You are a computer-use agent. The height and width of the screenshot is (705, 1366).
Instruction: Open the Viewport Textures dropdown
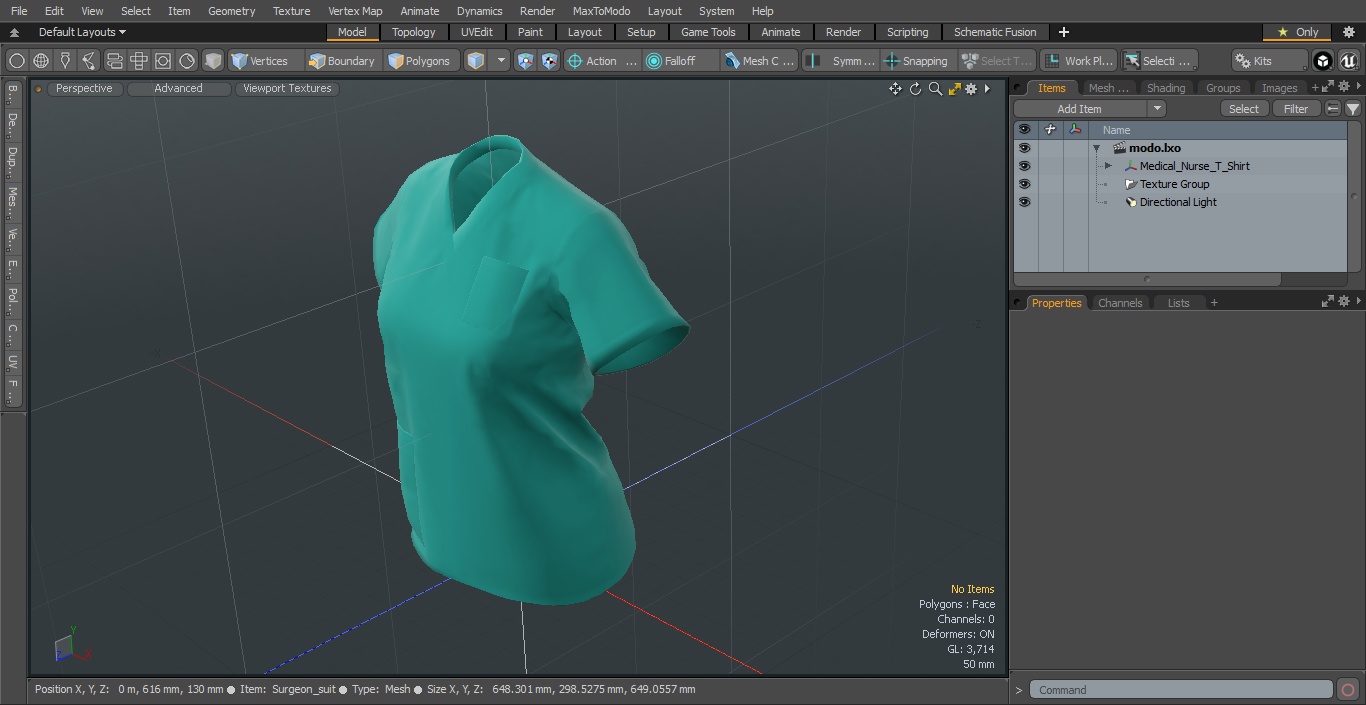[287, 88]
